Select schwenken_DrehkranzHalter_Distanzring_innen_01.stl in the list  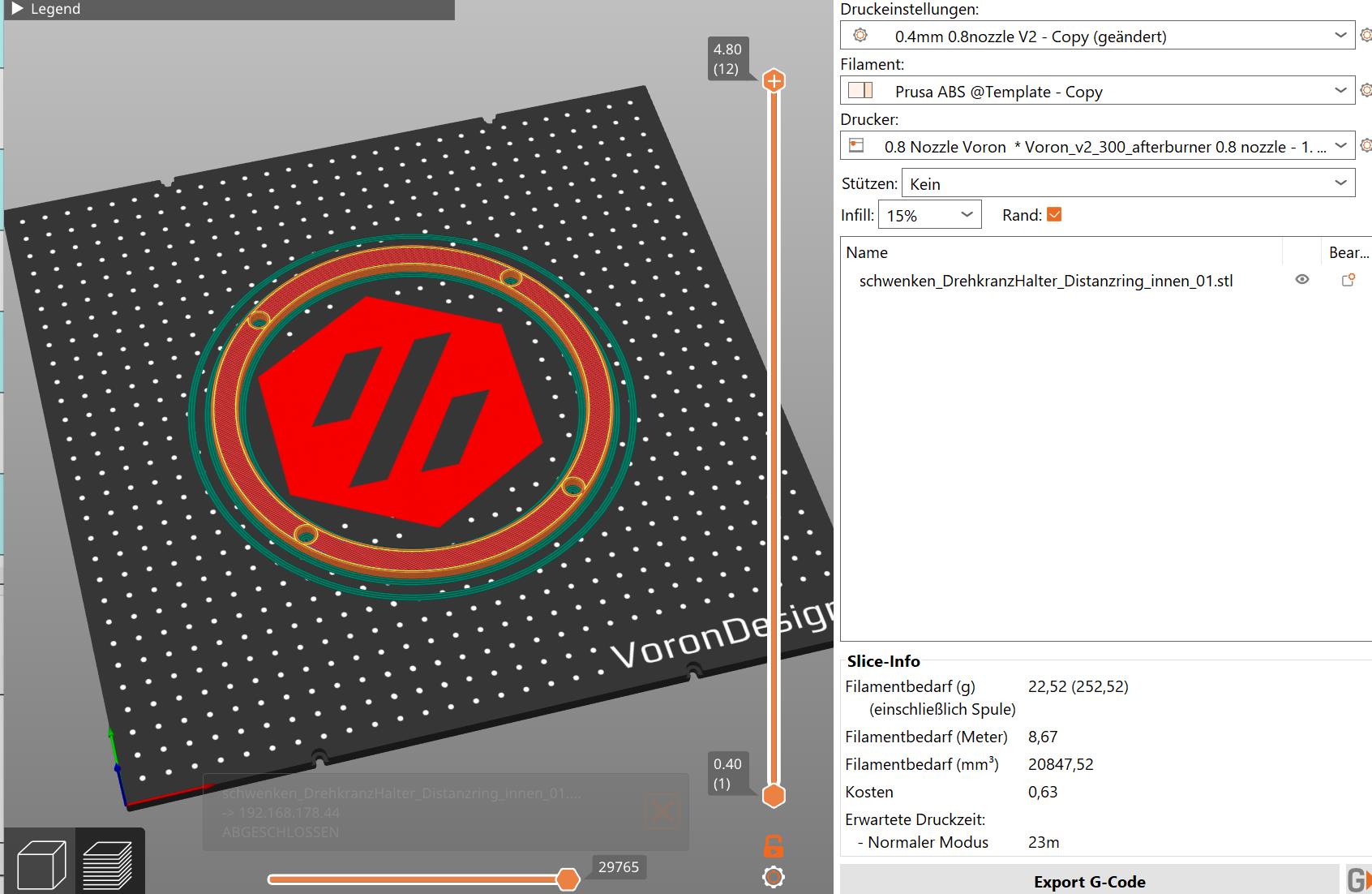pyautogui.click(x=1046, y=281)
